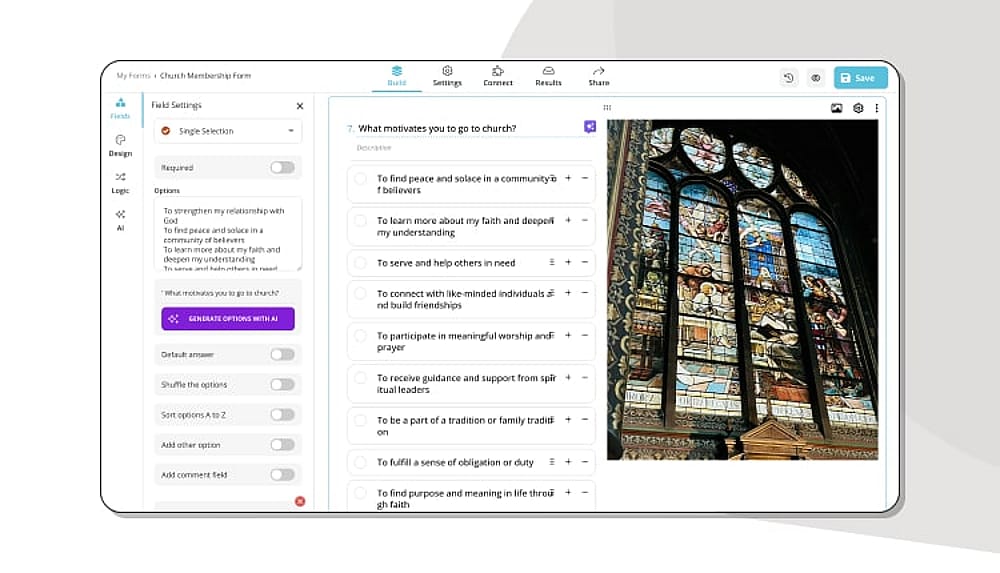Open the Build tab
This screenshot has height=573, width=1000.
click(397, 76)
